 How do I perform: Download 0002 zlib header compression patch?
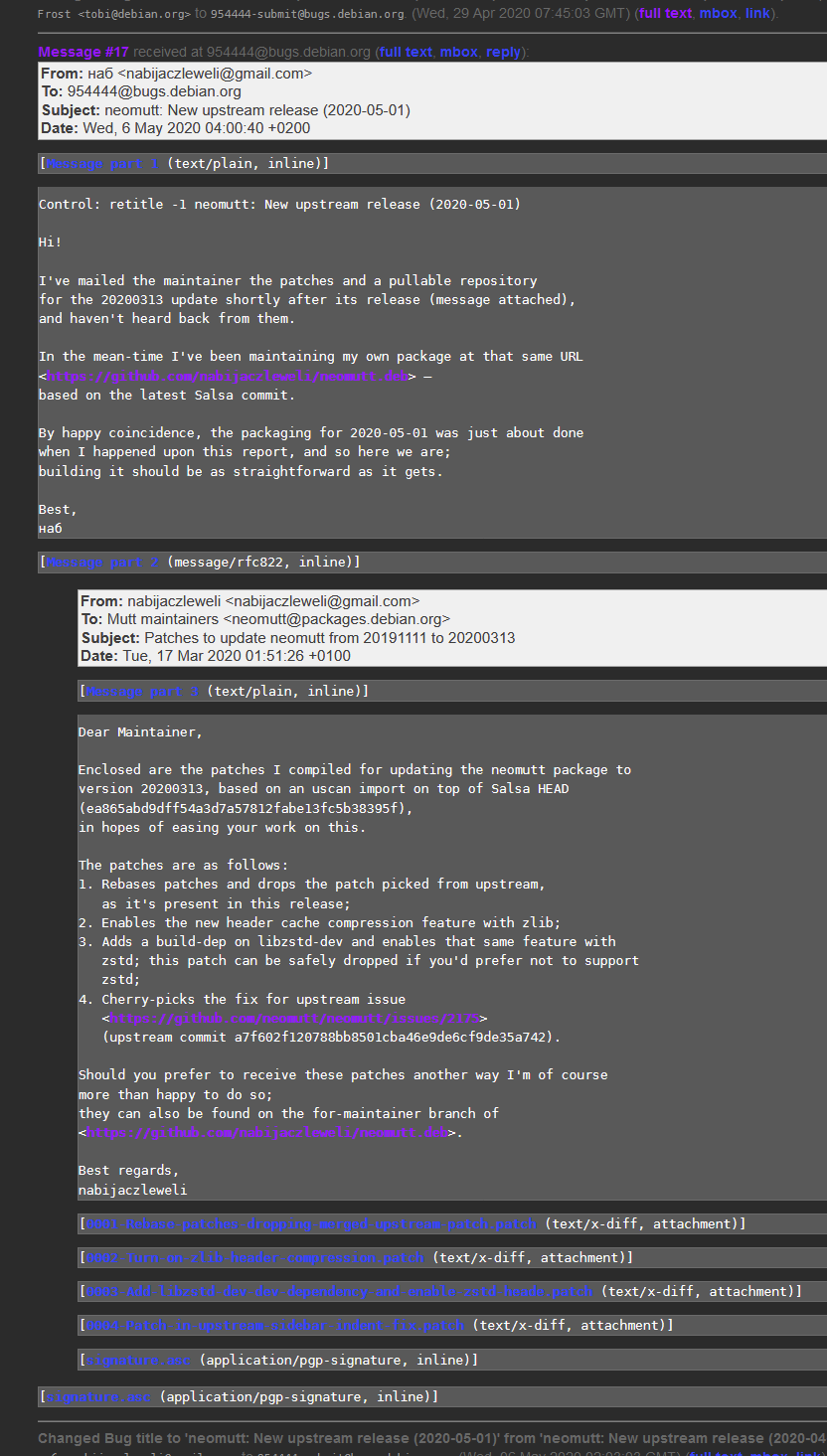pos(258,1258)
